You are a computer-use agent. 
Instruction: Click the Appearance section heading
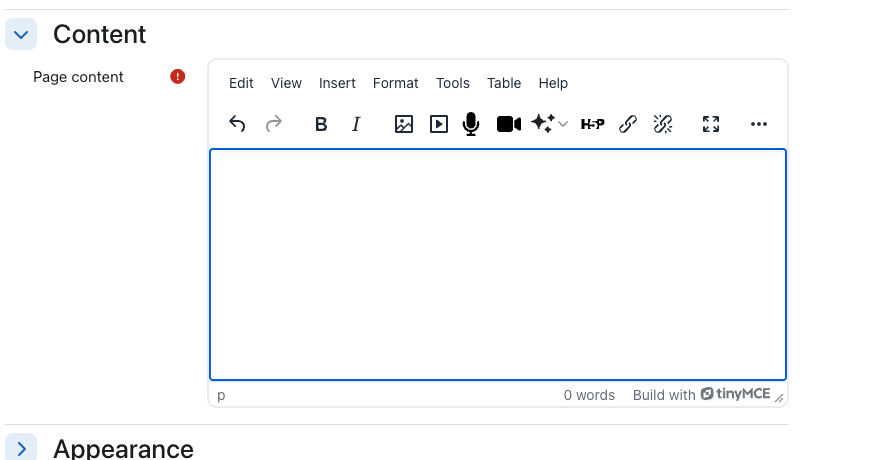pos(123,449)
